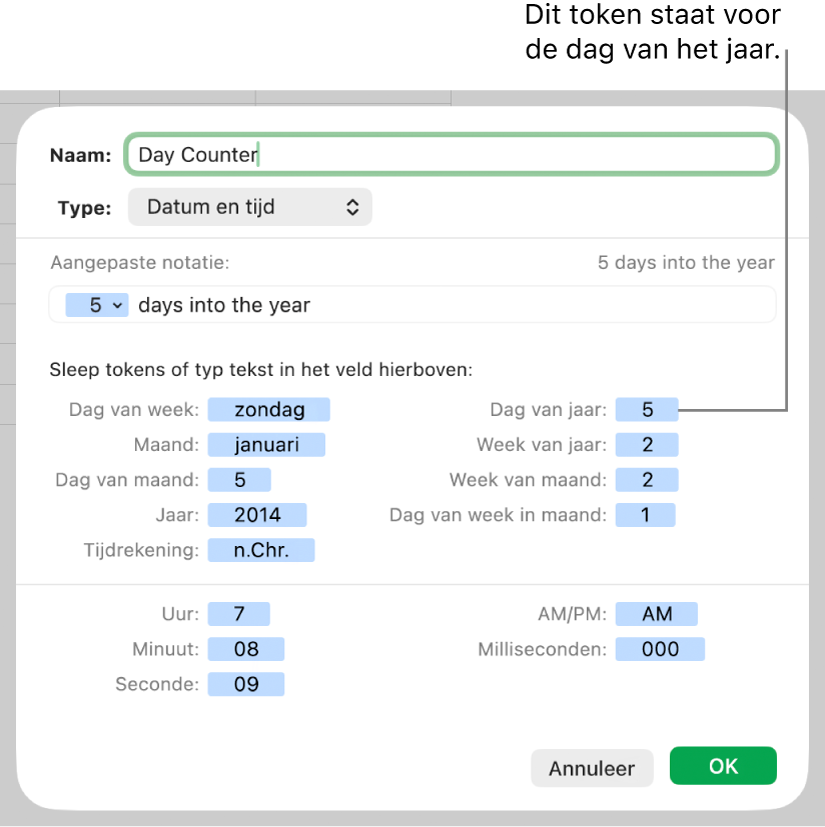Select the Seconde token showing 09
This screenshot has height=827, width=825.
tap(246, 684)
